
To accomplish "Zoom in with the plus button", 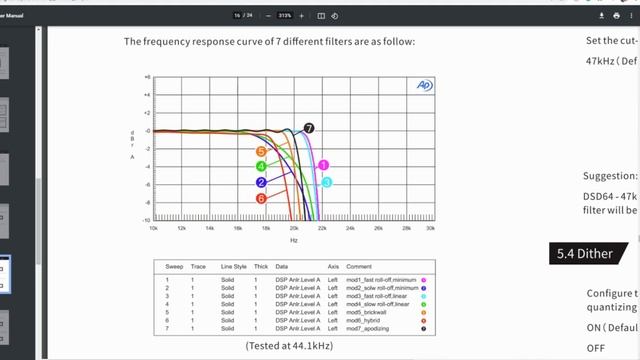I will pos(302,16).
